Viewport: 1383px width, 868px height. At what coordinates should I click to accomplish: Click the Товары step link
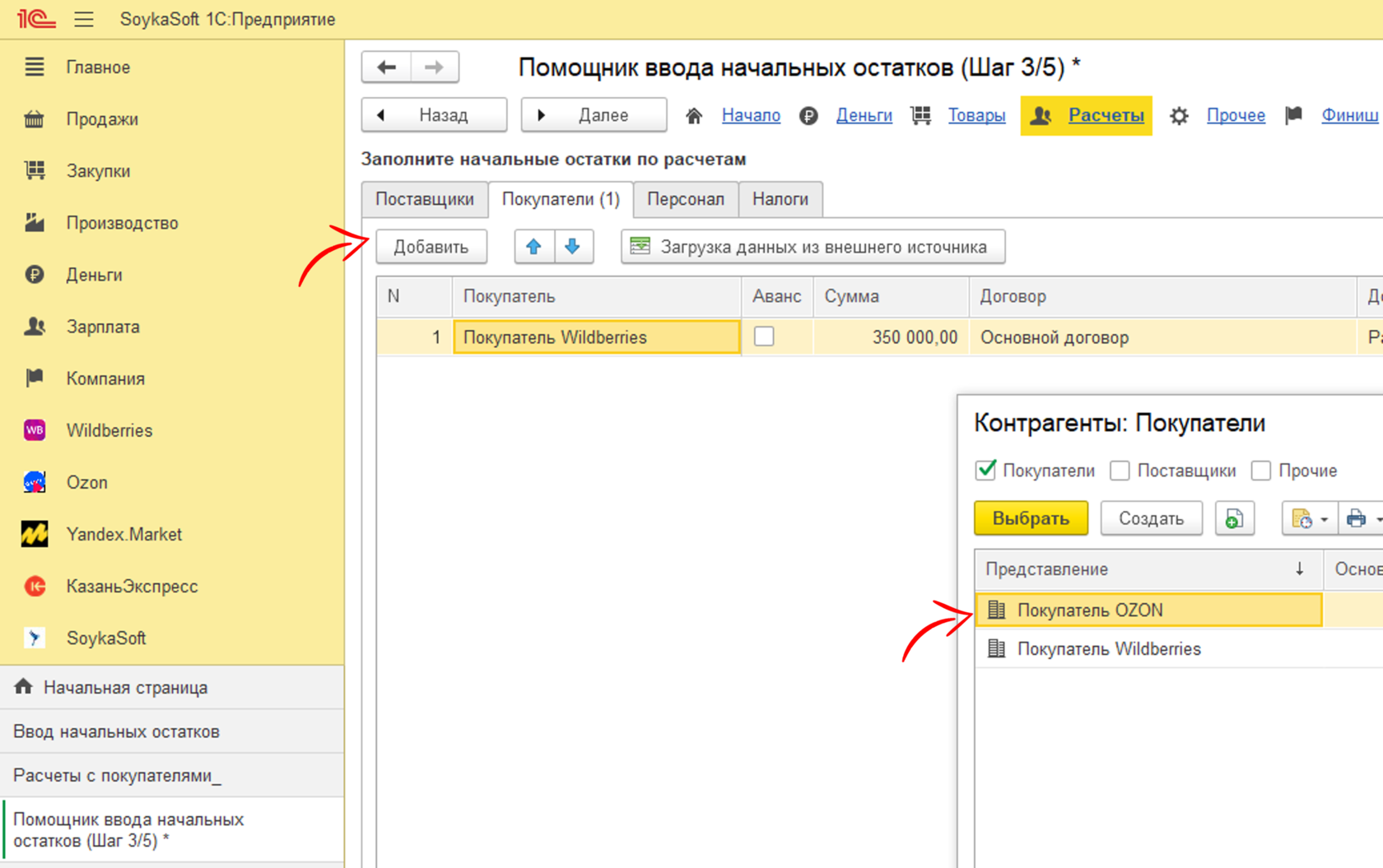[976, 115]
